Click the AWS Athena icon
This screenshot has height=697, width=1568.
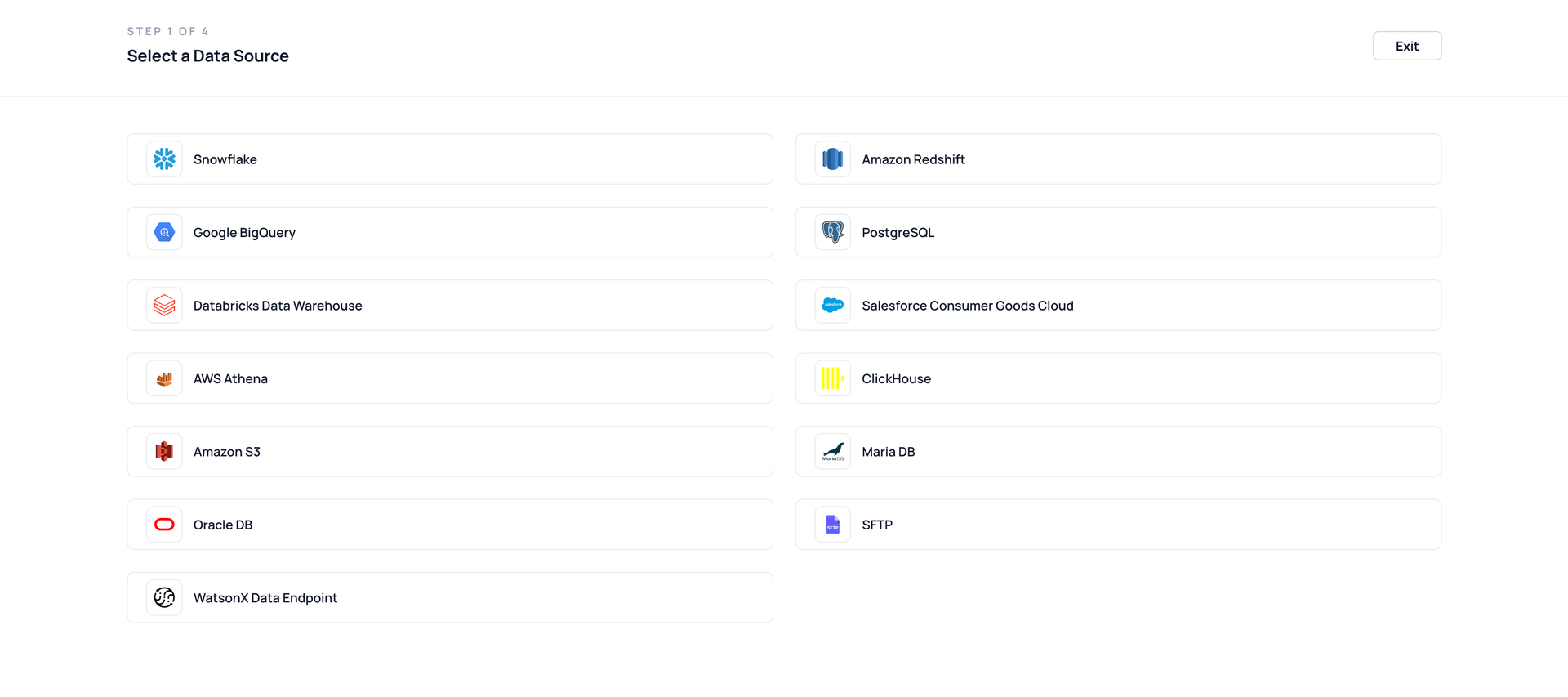pos(164,378)
